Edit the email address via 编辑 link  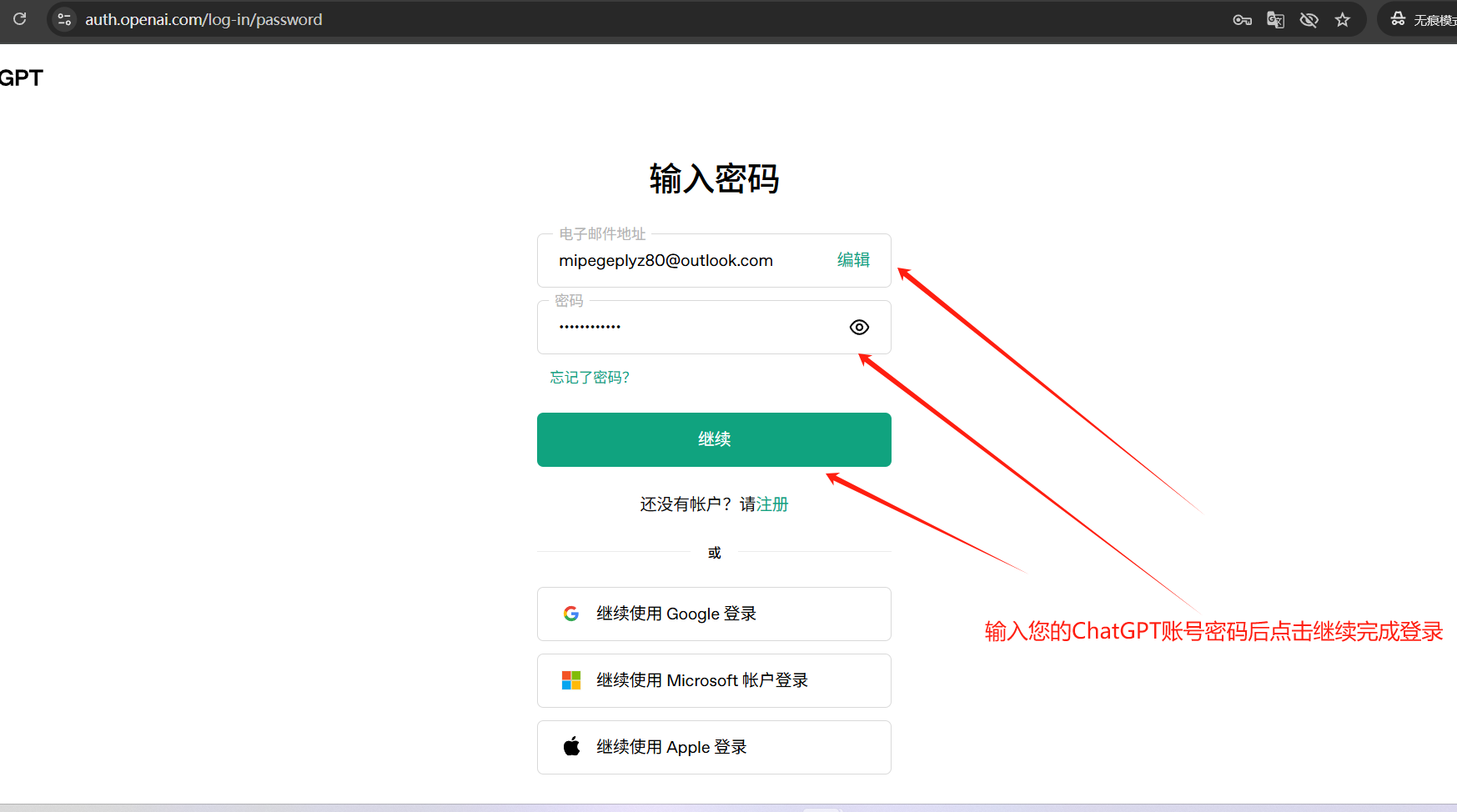coord(853,260)
